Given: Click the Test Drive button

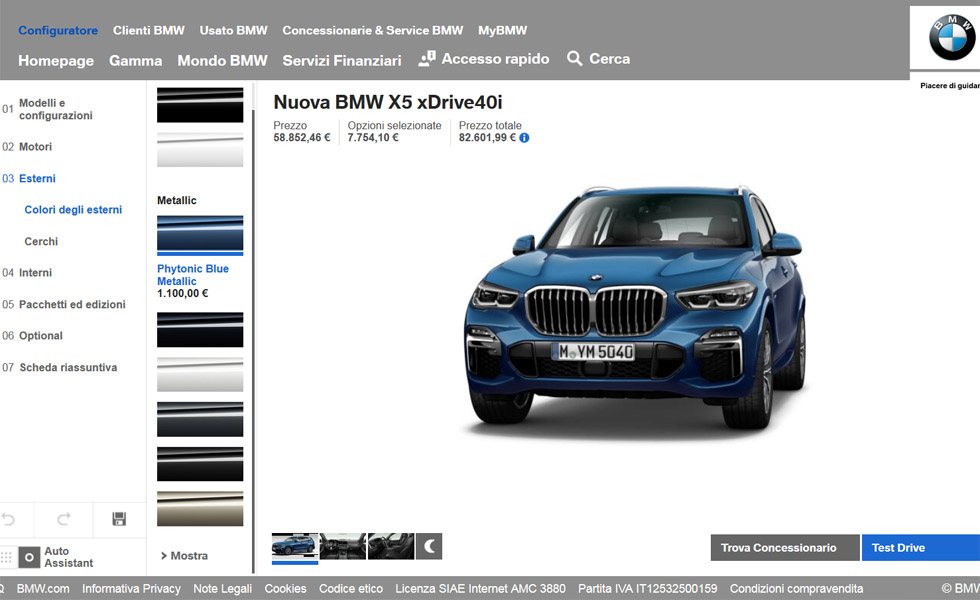Looking at the screenshot, I should coord(920,548).
